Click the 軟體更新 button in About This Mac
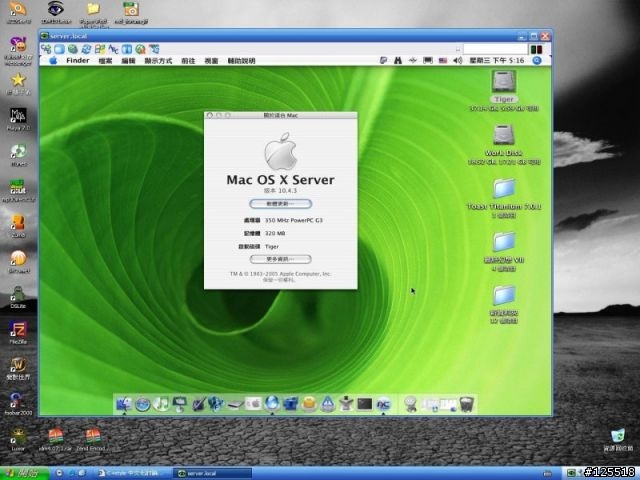 280,204
